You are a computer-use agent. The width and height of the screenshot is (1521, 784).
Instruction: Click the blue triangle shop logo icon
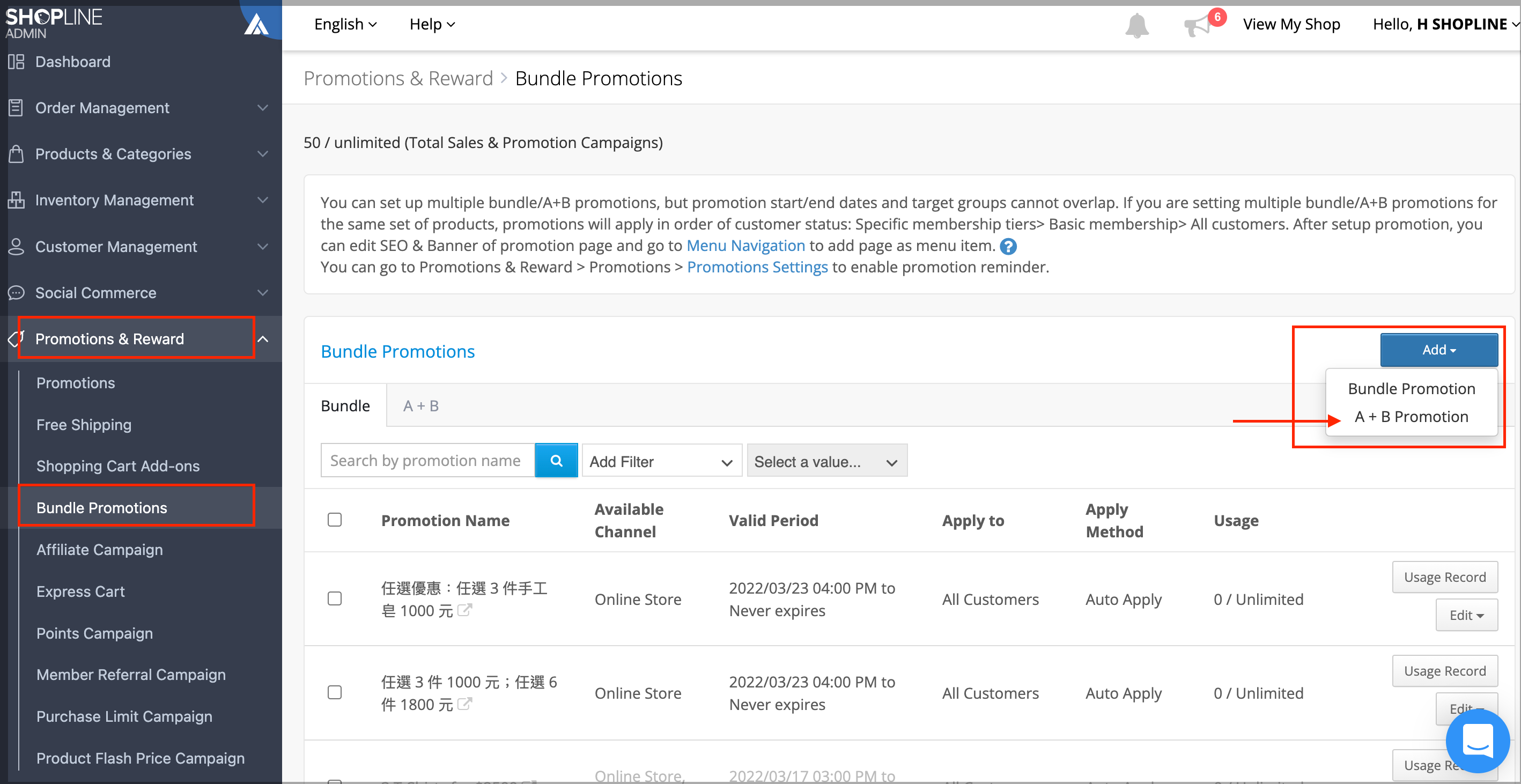256,24
